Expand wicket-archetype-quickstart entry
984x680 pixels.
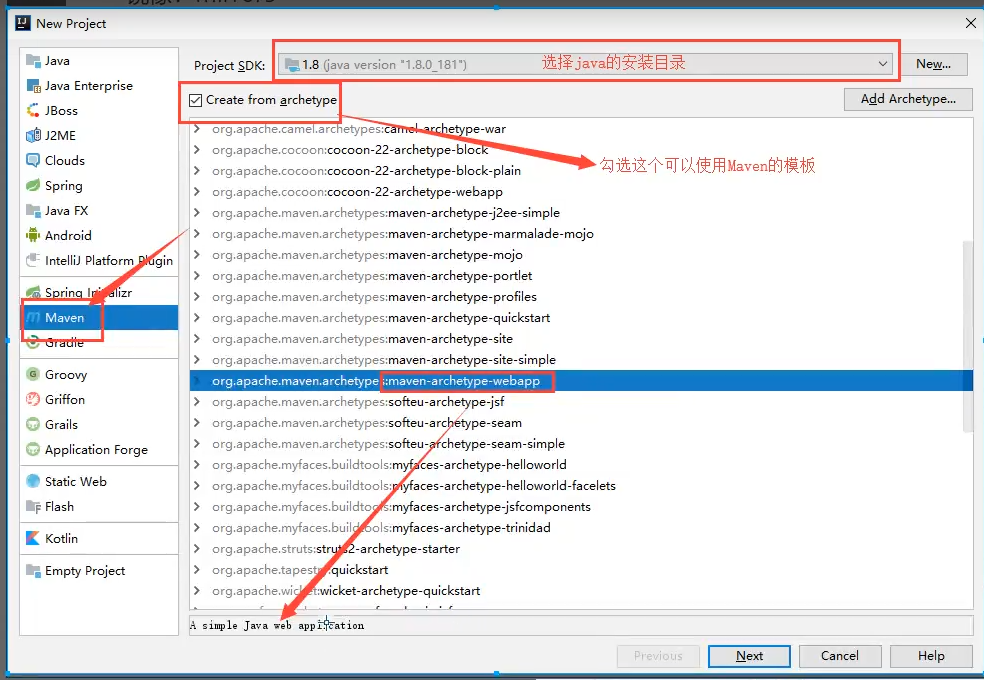pos(197,591)
